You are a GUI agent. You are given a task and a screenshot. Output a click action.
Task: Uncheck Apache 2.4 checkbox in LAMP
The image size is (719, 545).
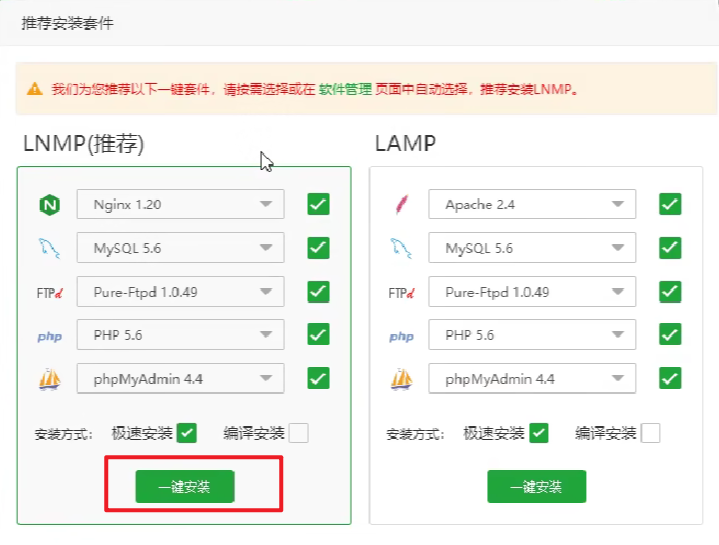pyautogui.click(x=670, y=204)
